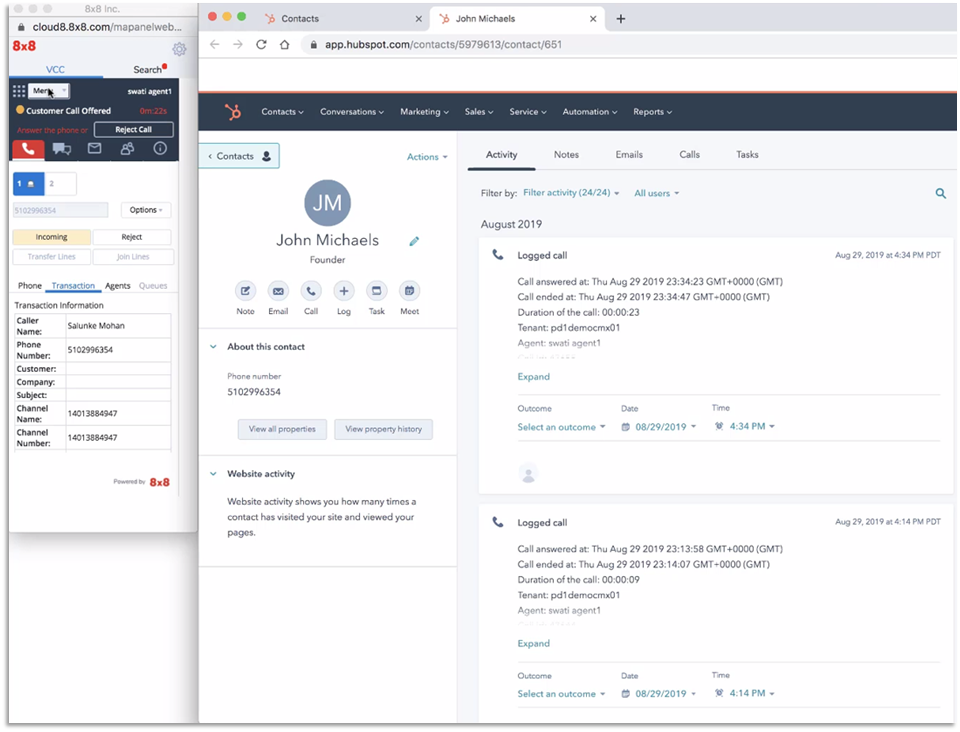This screenshot has height=732, width=960.
Task: Open the 8x8 apps grid icon
Action: [19, 91]
